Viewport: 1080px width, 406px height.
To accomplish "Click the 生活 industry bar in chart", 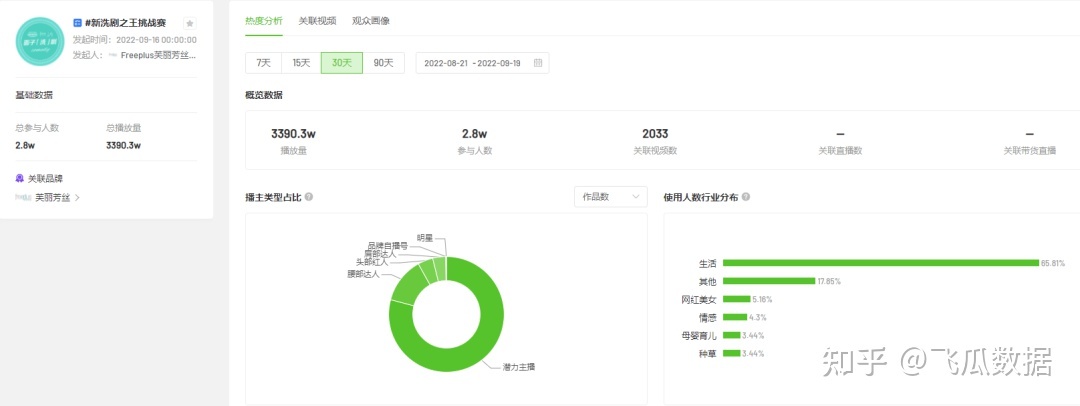I will [x=880, y=263].
